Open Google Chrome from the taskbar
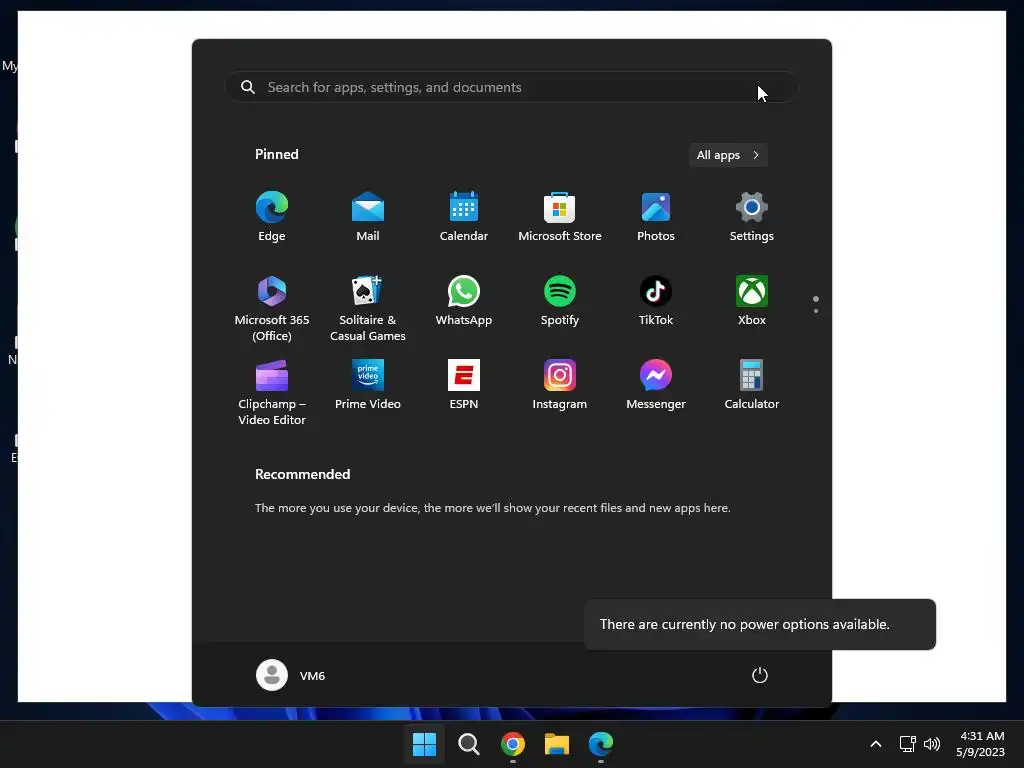The width and height of the screenshot is (1024, 768). click(513, 744)
